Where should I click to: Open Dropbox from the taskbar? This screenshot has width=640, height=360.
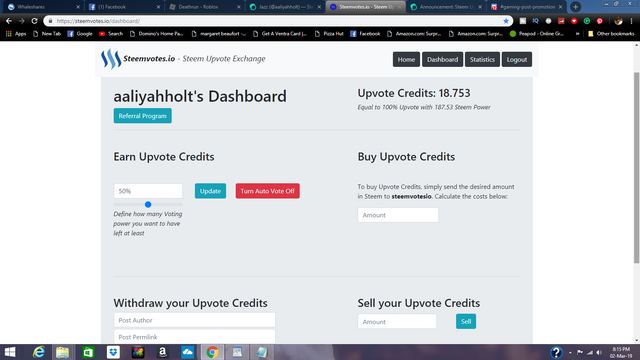(x=113, y=352)
